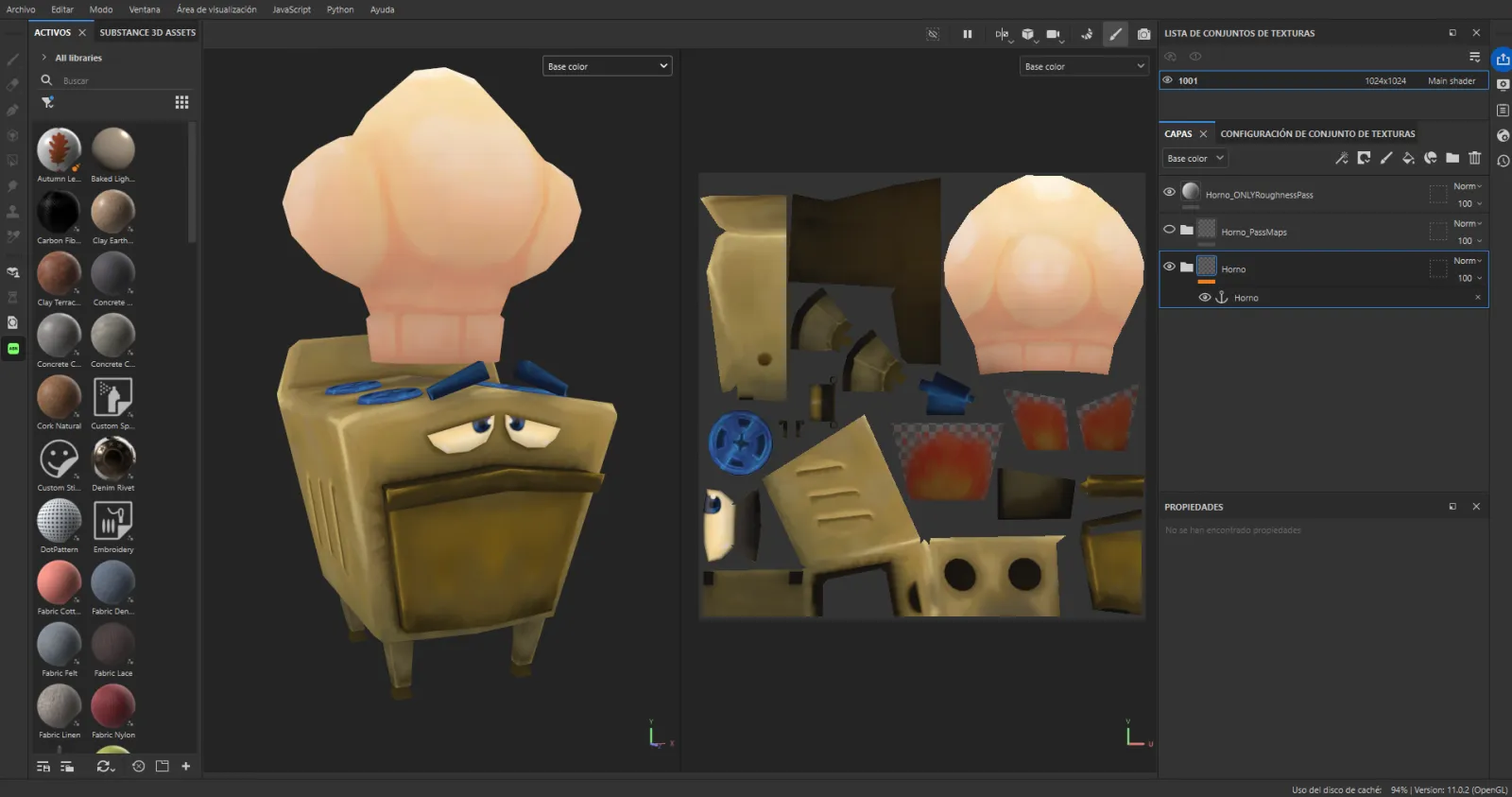The height and width of the screenshot is (797, 1512).
Task: Open the 3D perspective view options
Action: [x=1028, y=34]
